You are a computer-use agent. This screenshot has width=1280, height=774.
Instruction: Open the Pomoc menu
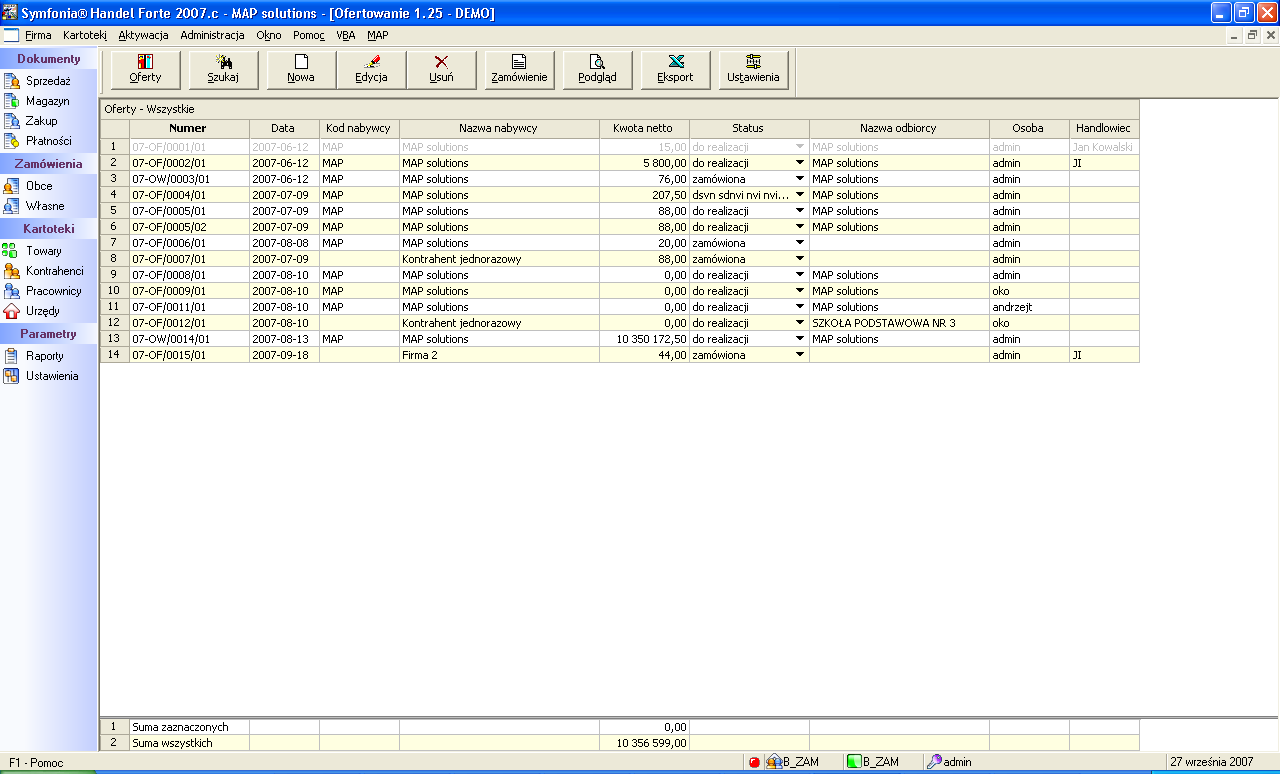pos(309,35)
